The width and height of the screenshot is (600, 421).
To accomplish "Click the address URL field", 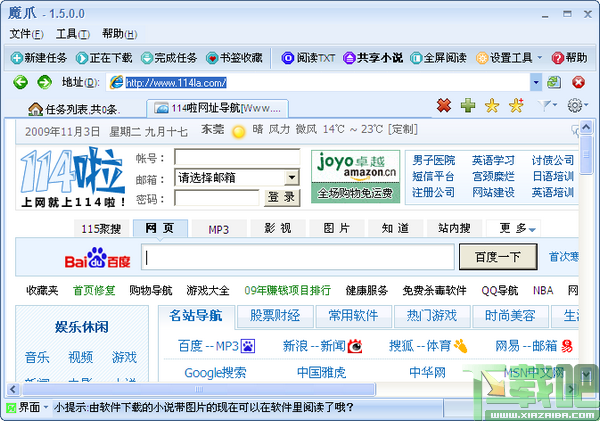I will tap(318, 82).
